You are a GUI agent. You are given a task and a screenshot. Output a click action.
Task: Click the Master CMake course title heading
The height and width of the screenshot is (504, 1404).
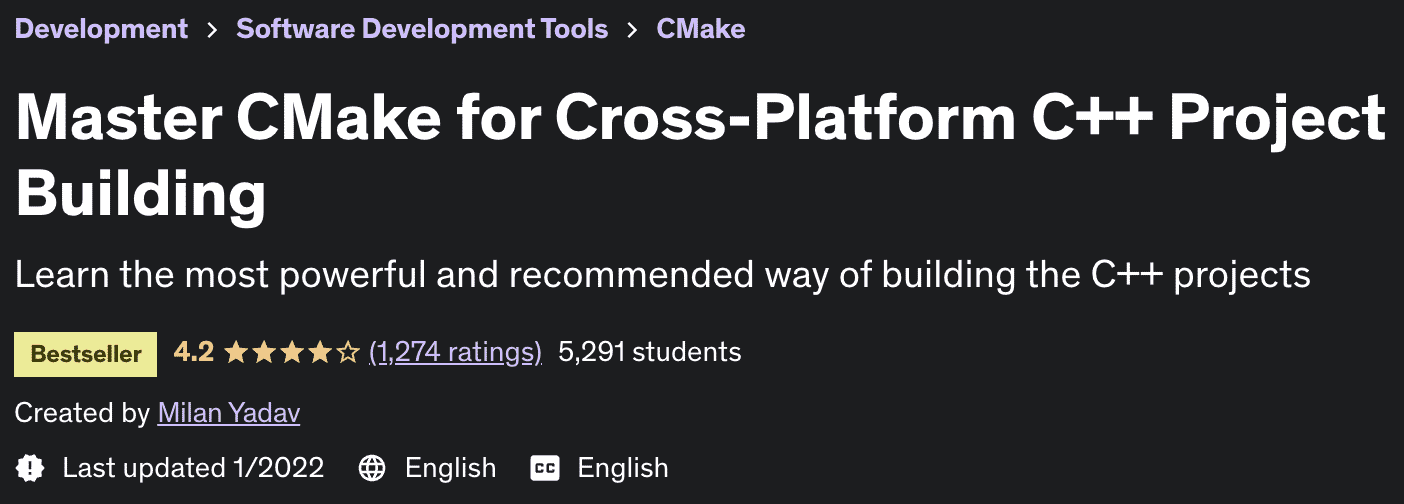(700, 154)
